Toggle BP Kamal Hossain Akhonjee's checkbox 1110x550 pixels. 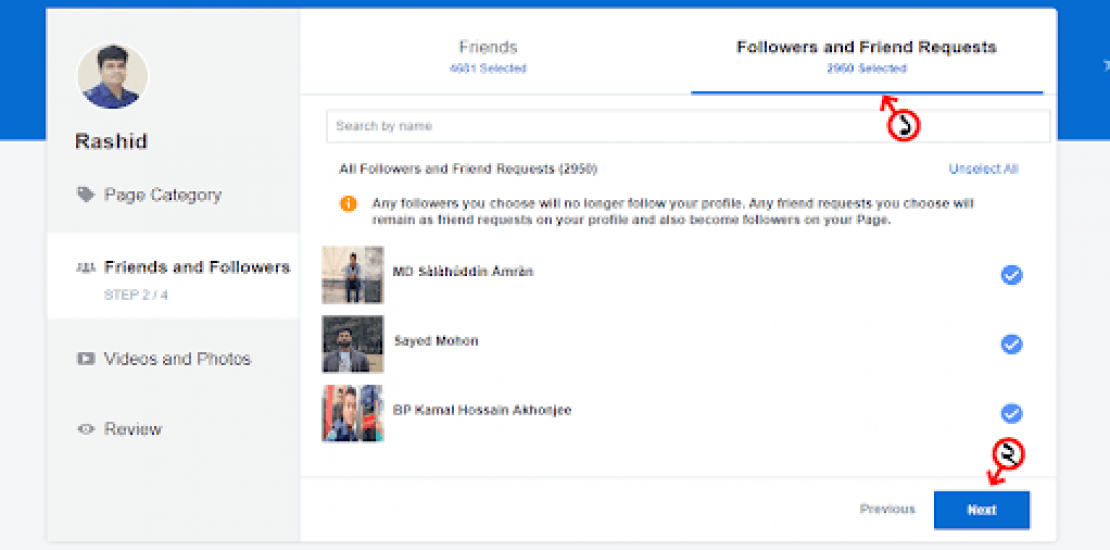(x=1011, y=413)
